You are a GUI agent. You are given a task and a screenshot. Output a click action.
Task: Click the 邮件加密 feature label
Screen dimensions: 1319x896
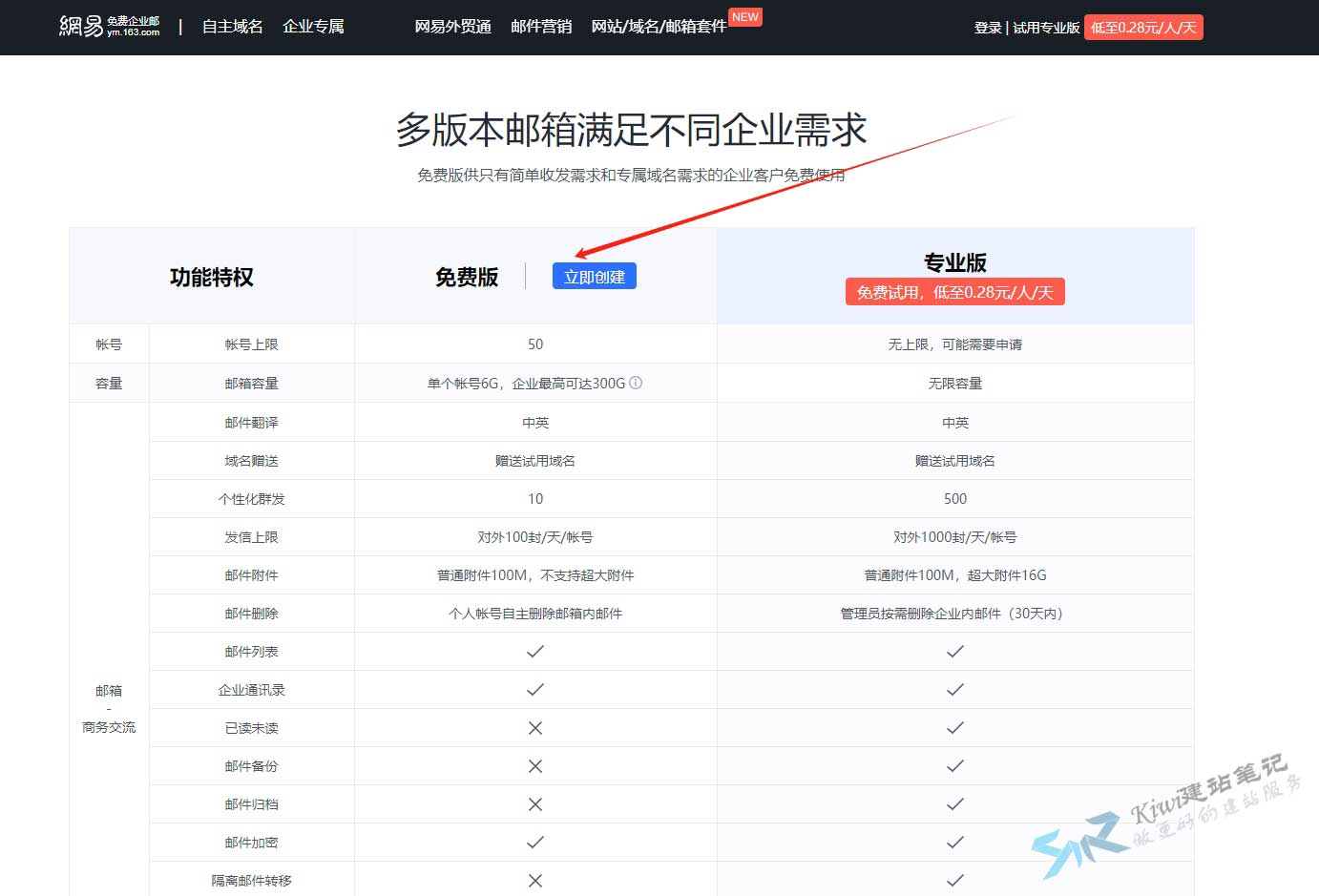(252, 843)
